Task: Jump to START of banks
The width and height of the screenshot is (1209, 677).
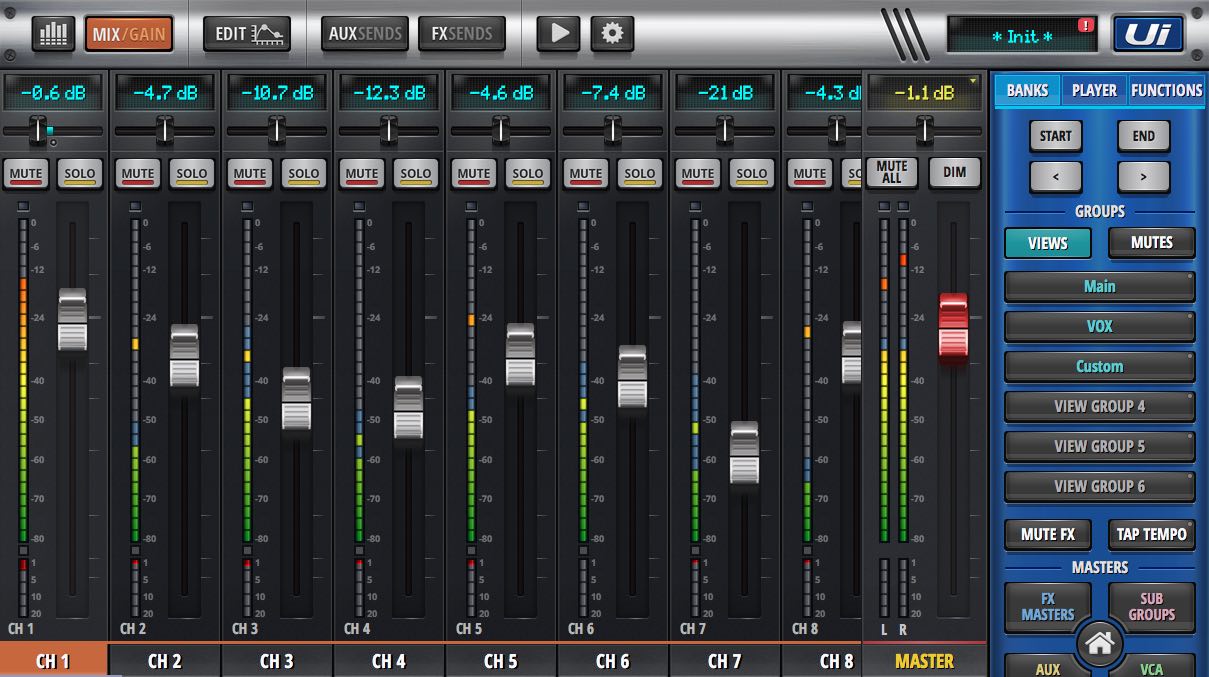Action: 1055,136
